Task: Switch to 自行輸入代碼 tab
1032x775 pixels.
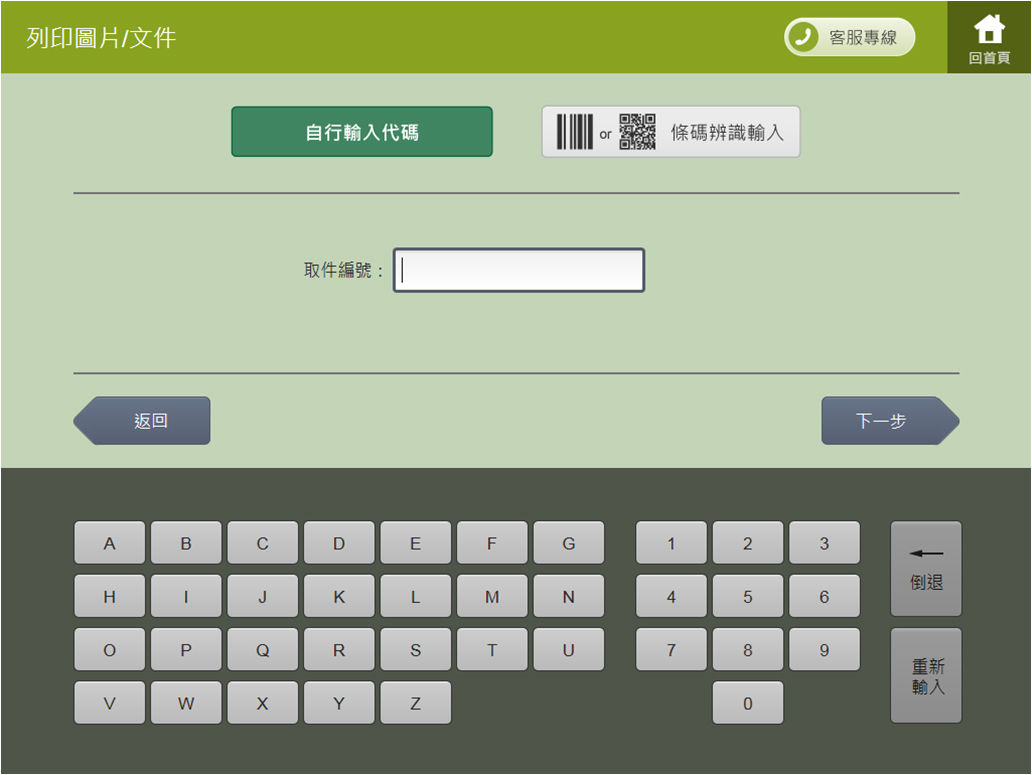Action: [362, 132]
